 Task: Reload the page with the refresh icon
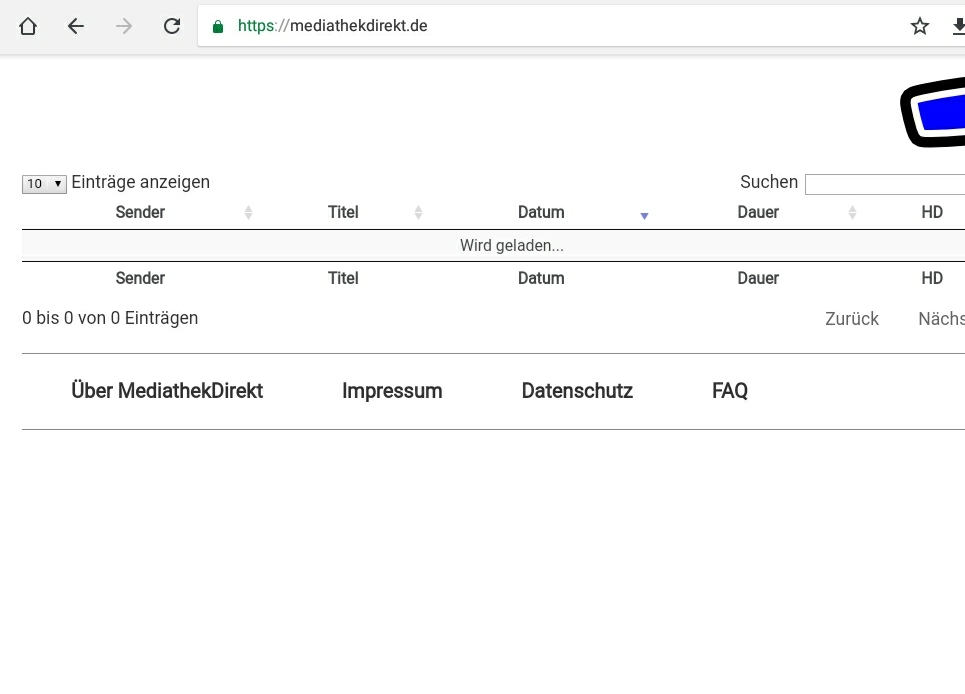coord(172,26)
